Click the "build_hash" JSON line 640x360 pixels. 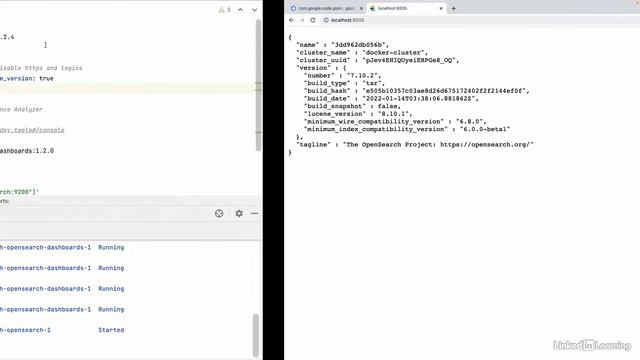[416, 91]
